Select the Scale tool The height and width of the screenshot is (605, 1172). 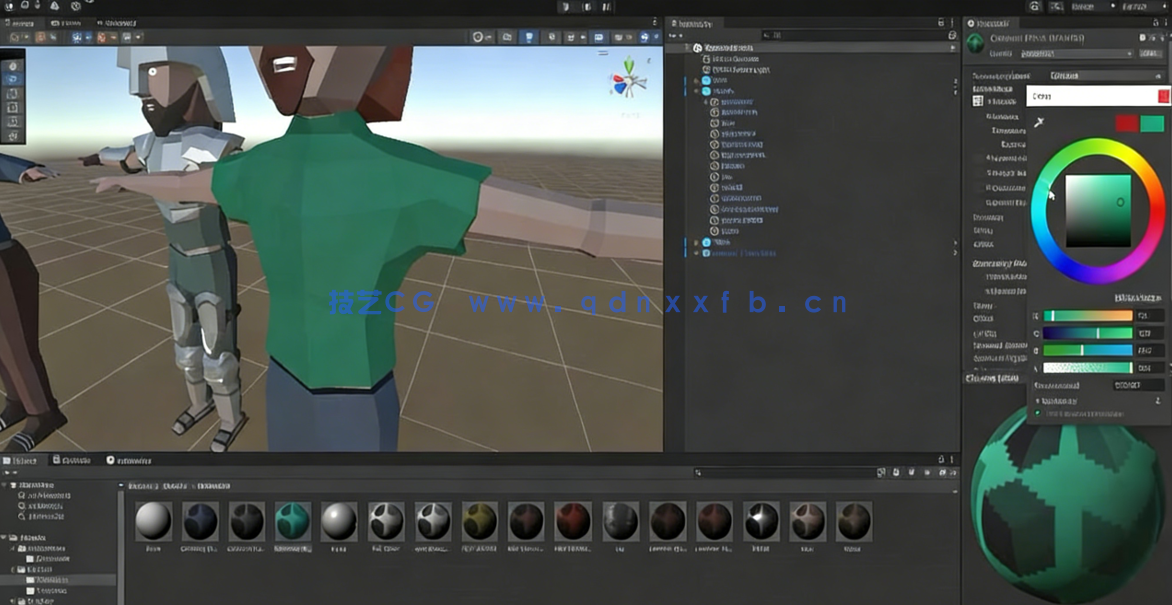pos(11,107)
